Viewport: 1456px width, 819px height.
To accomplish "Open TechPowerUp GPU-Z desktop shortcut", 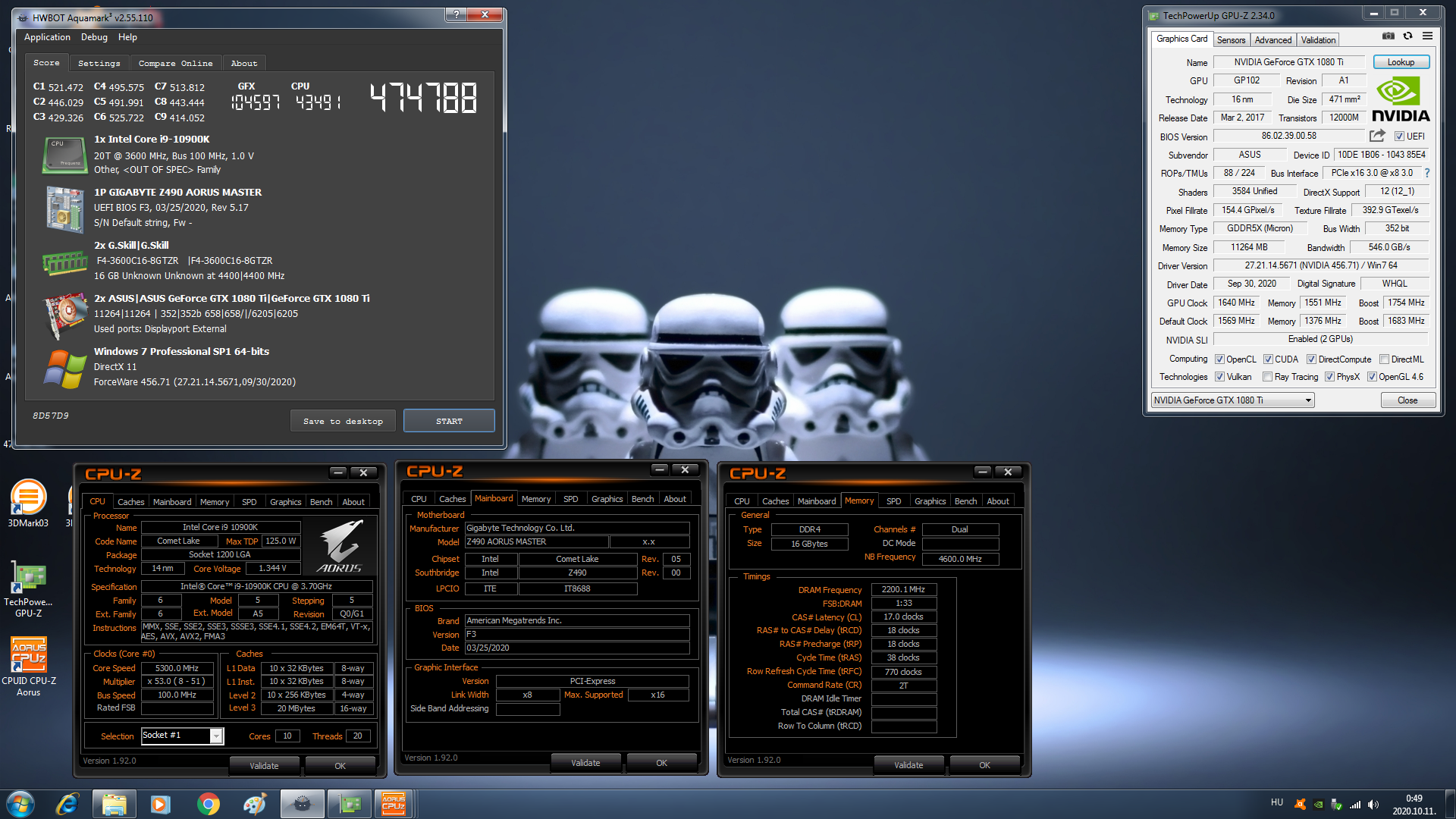I will click(x=28, y=590).
